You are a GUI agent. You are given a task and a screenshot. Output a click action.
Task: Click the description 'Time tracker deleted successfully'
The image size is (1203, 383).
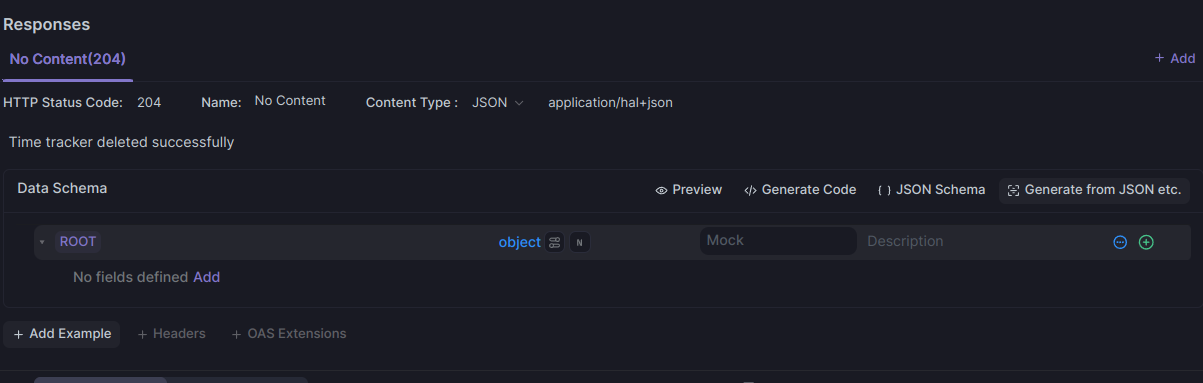click(121, 142)
